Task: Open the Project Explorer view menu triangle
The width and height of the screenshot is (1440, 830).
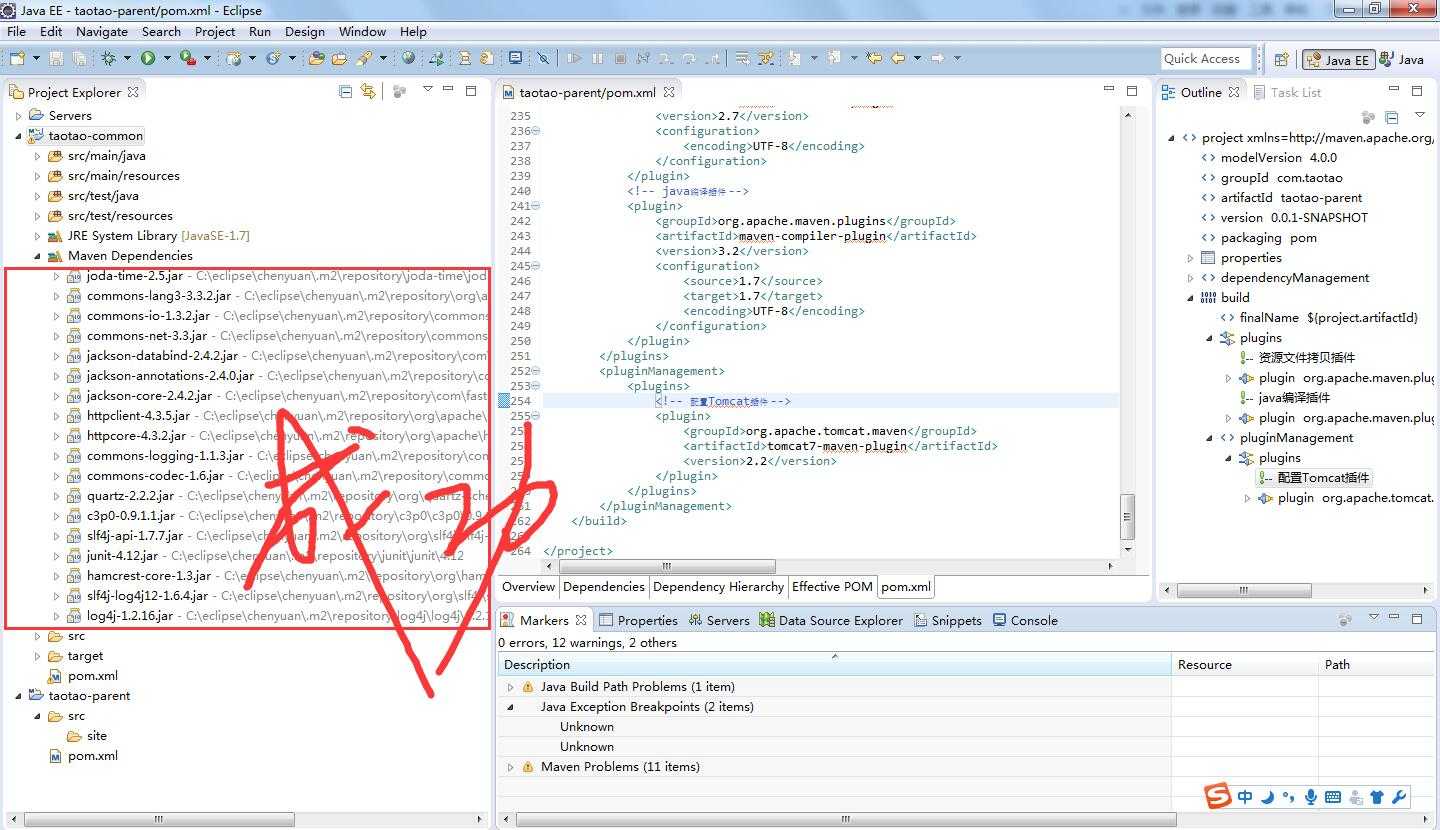Action: tap(427, 90)
